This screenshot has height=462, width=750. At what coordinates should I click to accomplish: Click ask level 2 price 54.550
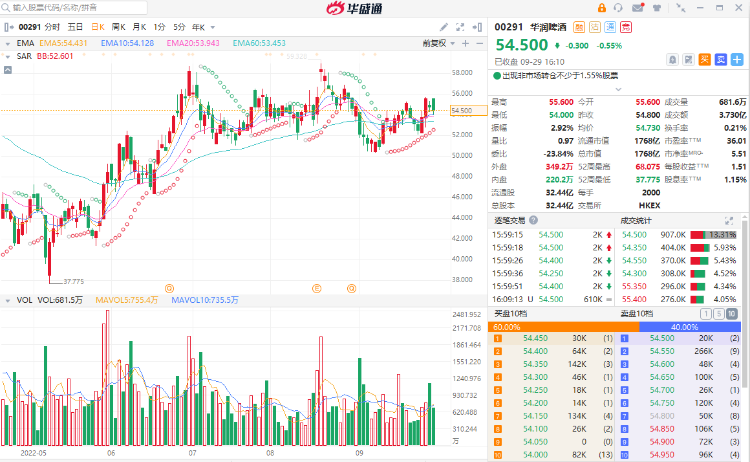(662, 351)
